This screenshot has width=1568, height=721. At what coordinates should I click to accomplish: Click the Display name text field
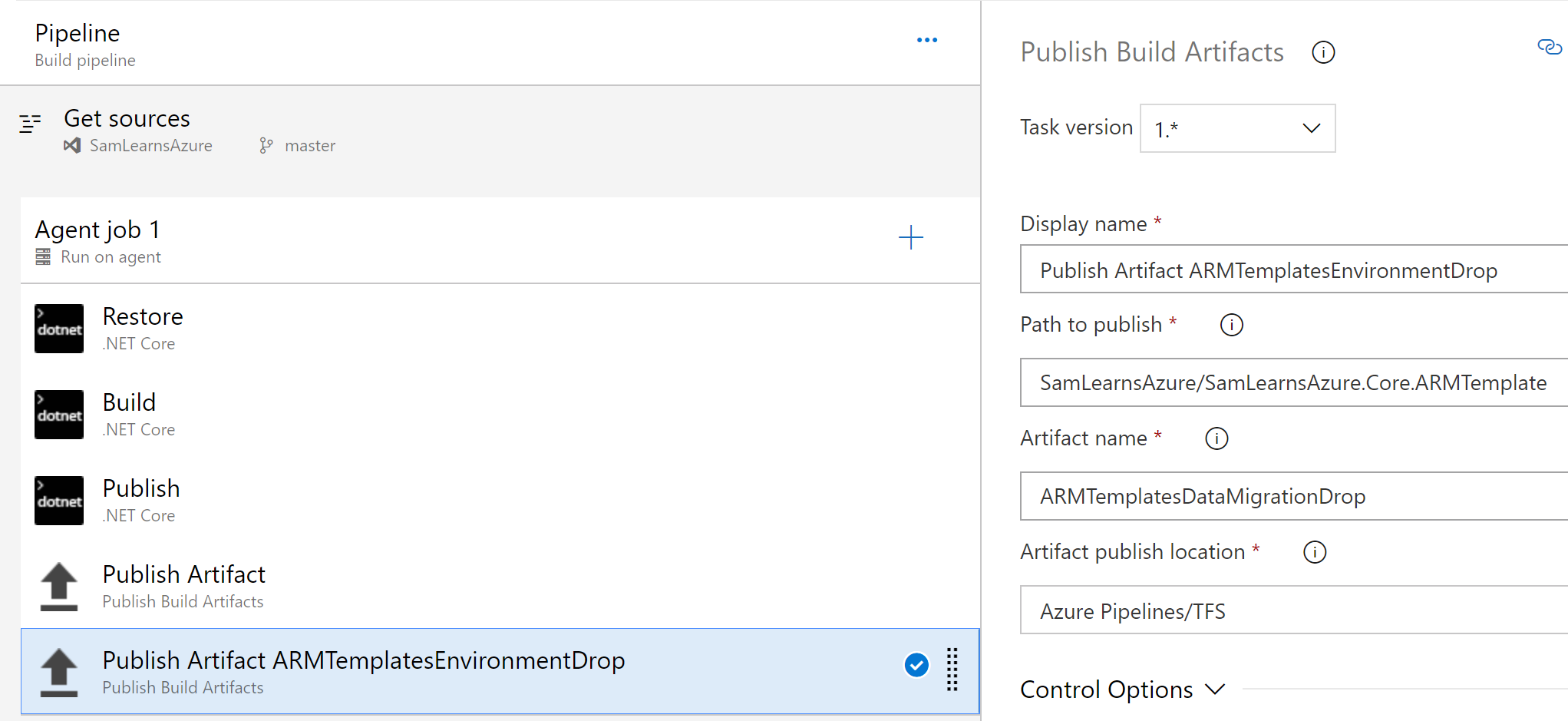point(1293,270)
